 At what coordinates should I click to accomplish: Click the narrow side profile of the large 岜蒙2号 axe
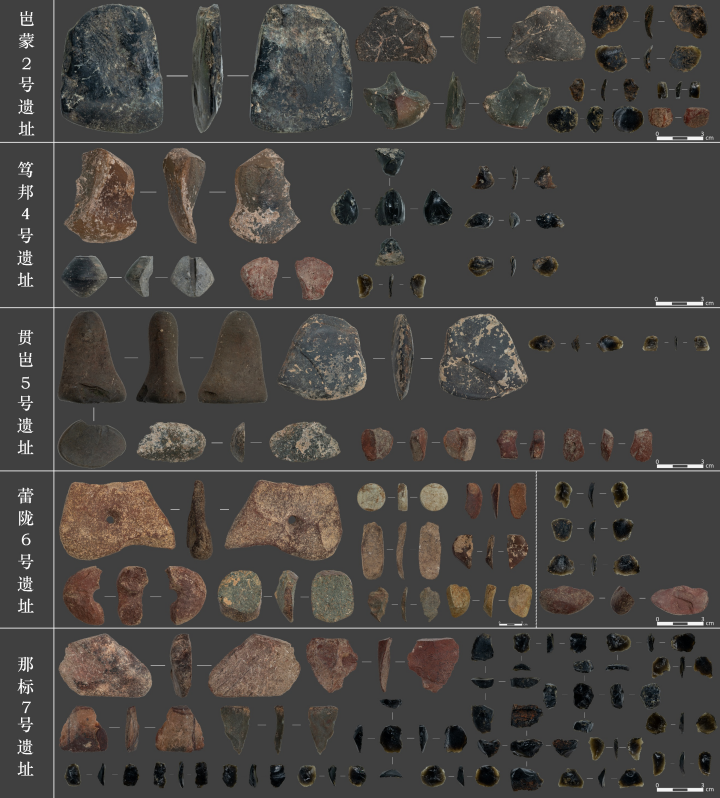point(208,70)
